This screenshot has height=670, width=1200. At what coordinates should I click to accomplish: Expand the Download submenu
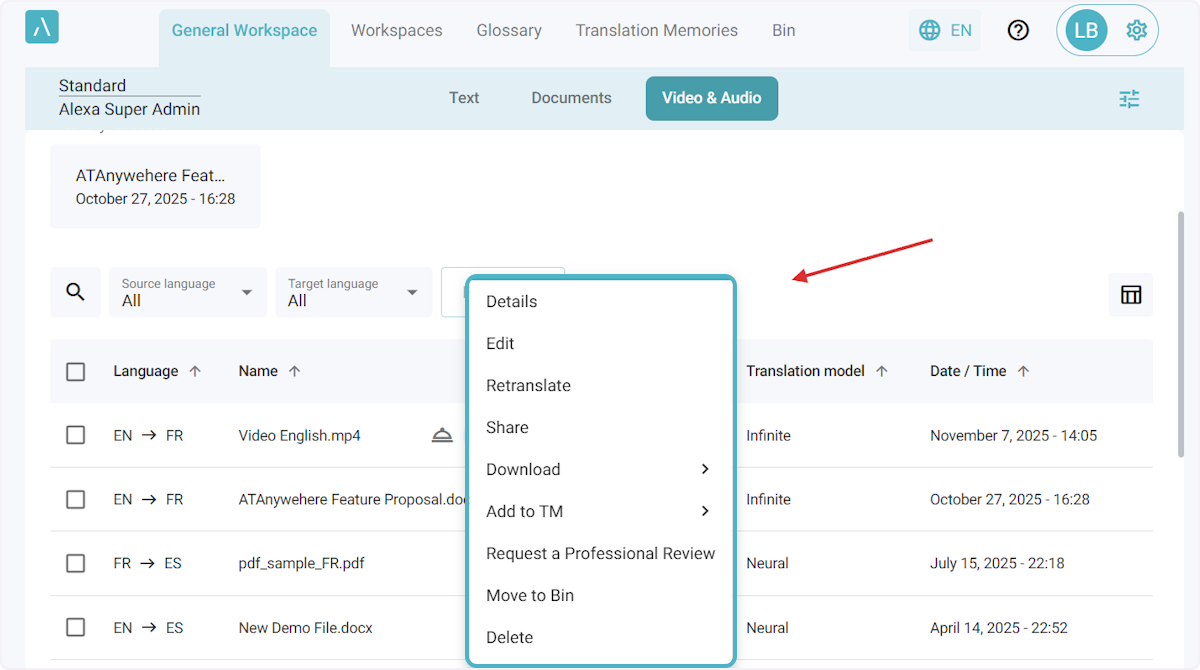[600, 470]
